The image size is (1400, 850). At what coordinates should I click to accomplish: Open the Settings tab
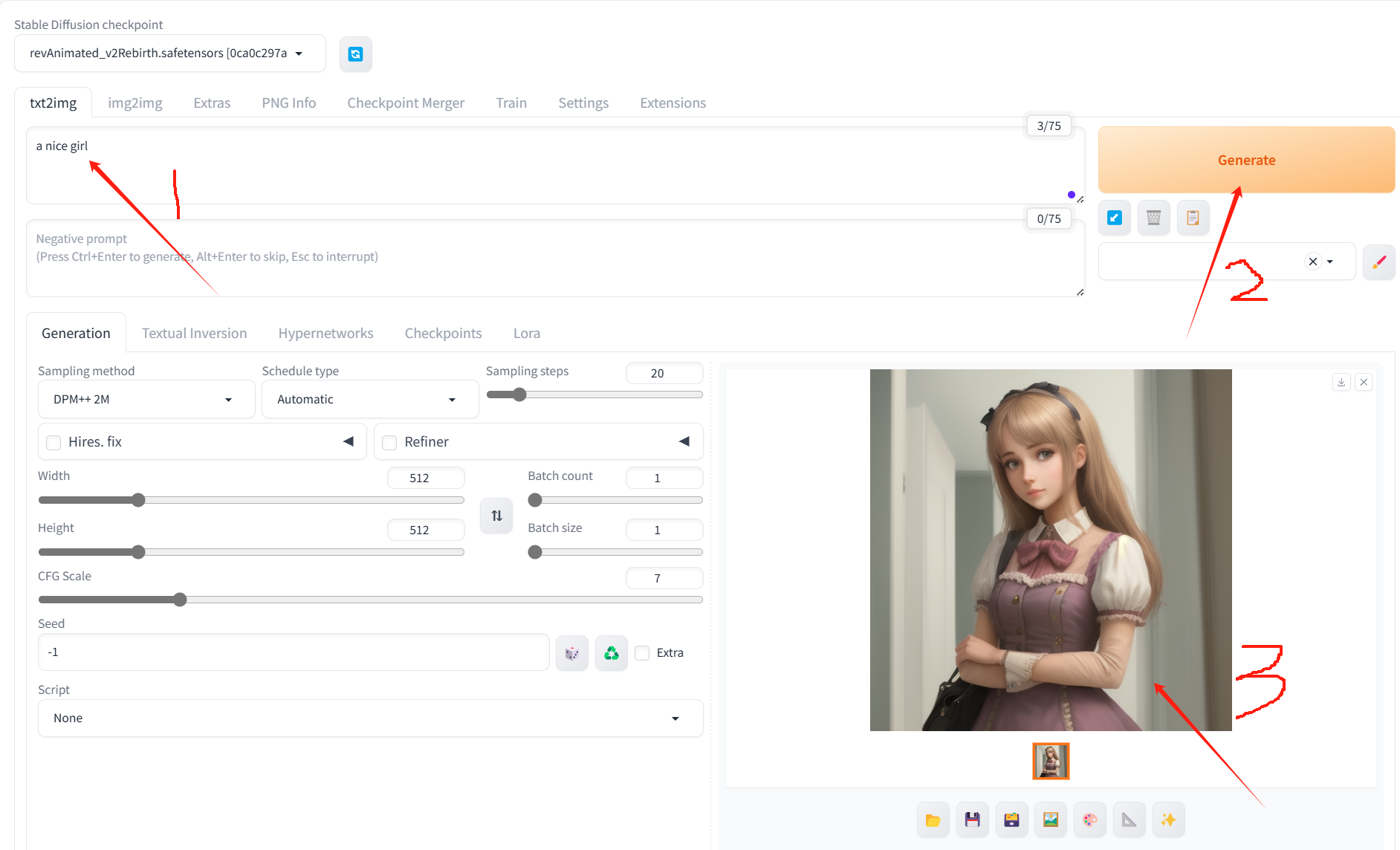pos(583,103)
